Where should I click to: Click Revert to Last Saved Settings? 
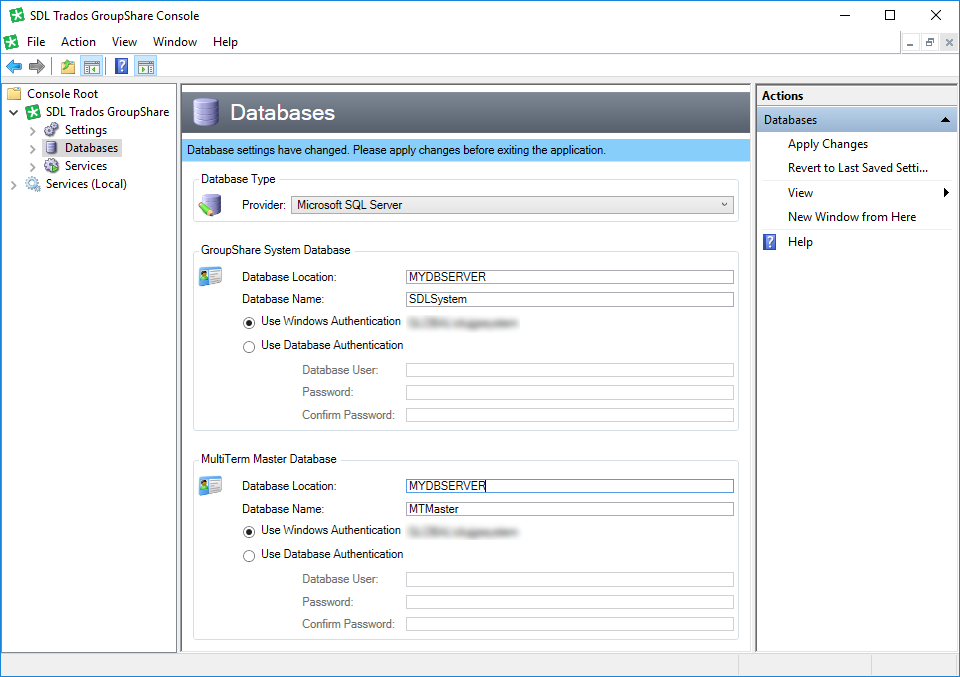point(857,168)
